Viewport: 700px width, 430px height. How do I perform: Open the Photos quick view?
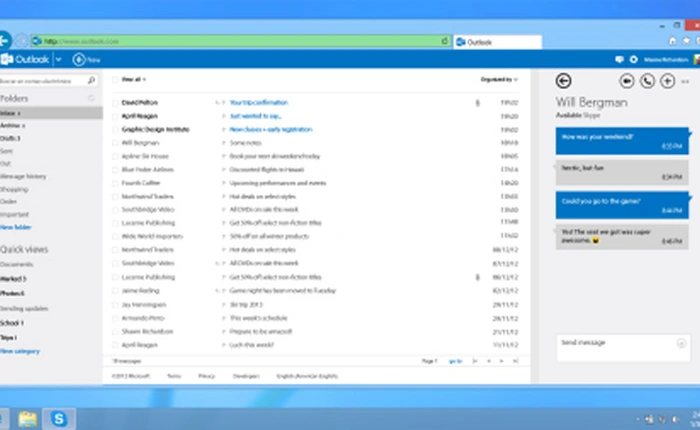12,293
